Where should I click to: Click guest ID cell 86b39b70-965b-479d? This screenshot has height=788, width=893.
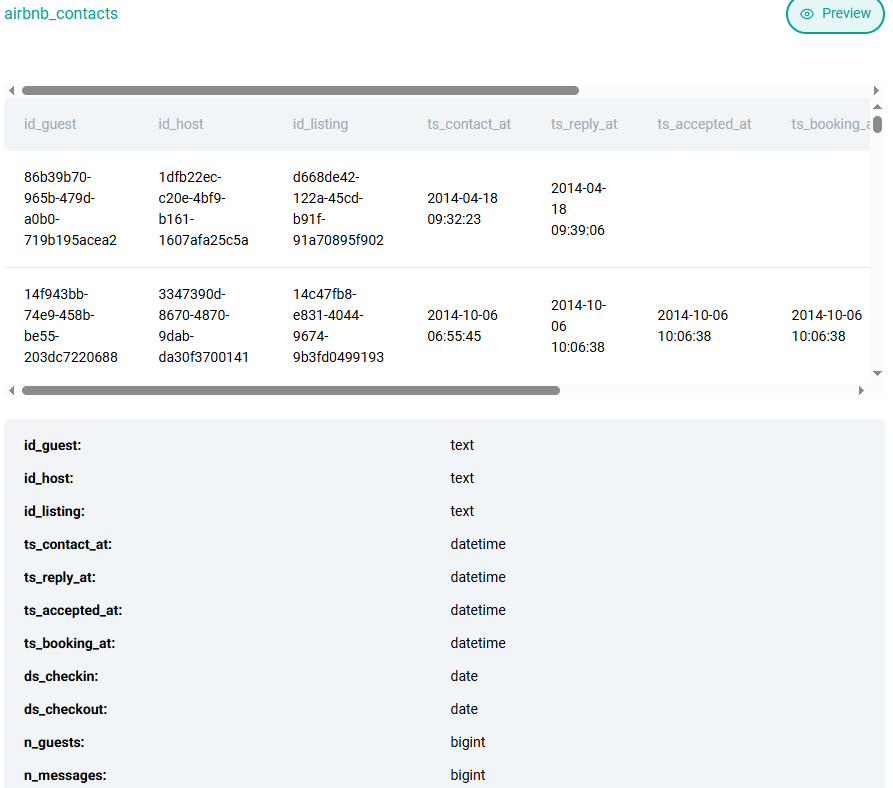point(70,209)
